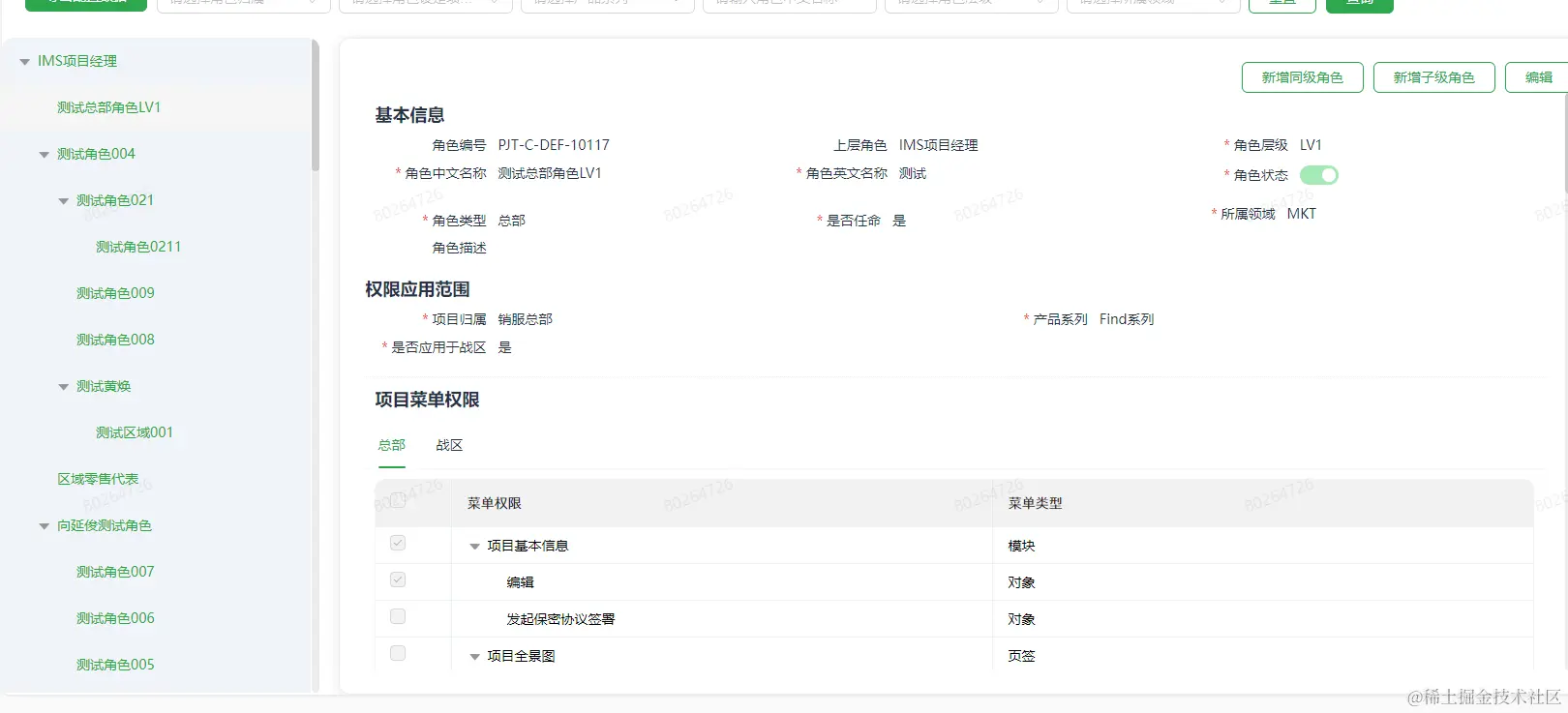1568x713 pixels.
Task: Select 测试角色008 in the role tree
Action: tap(115, 340)
